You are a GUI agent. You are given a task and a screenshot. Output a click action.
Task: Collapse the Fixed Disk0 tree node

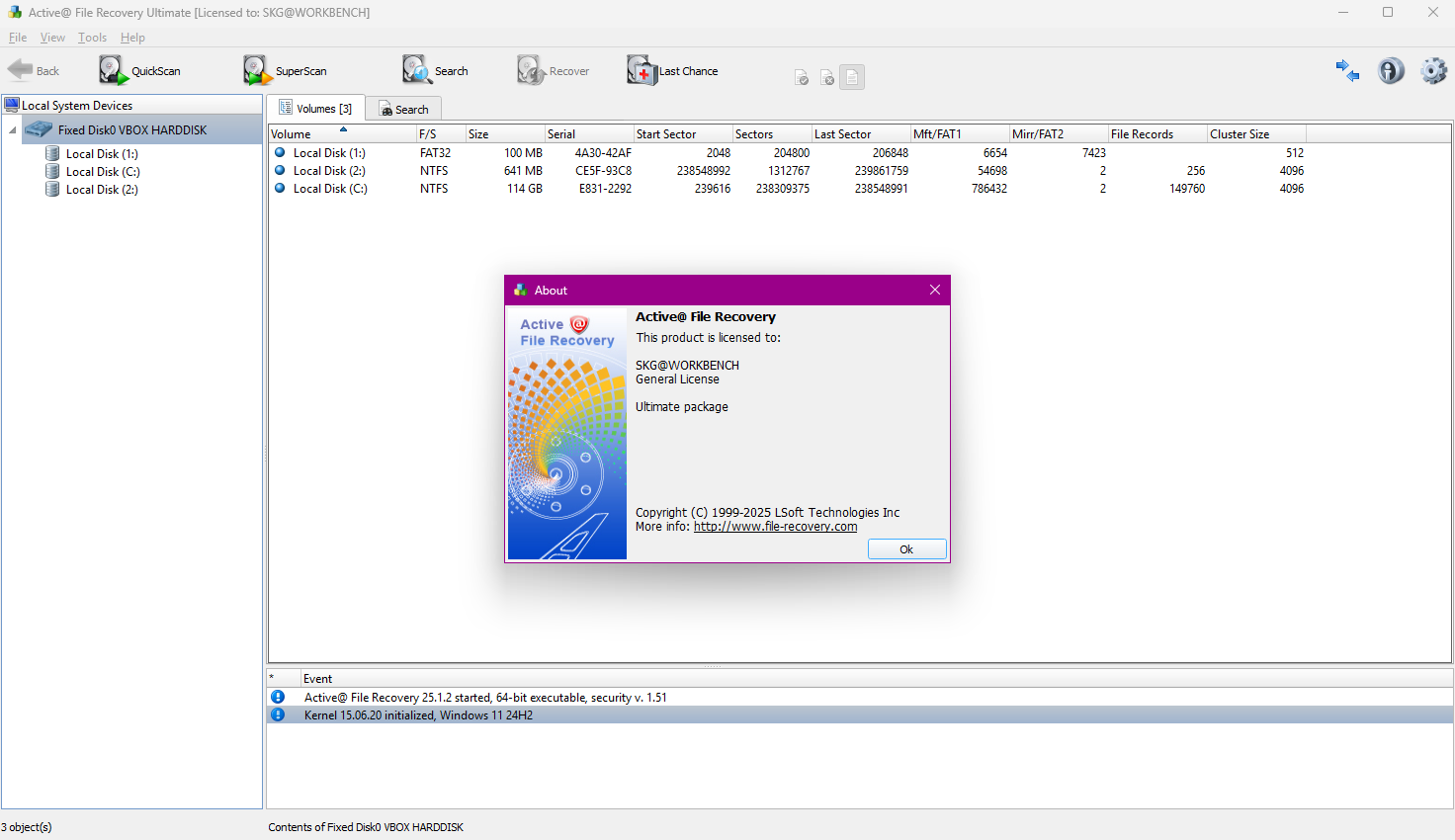tap(13, 130)
